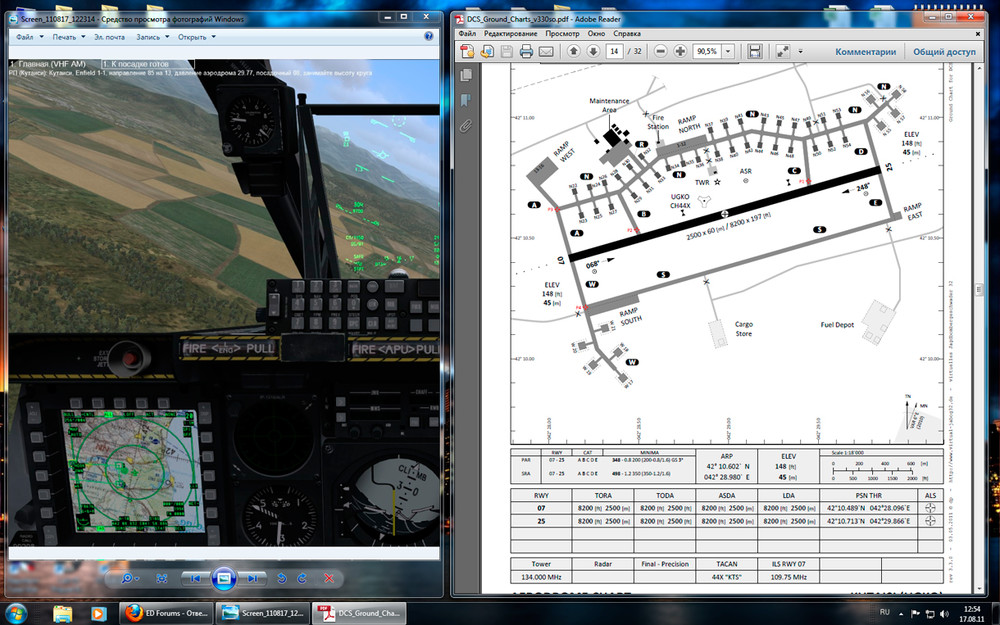Open the Комментарии pane
The height and width of the screenshot is (625, 1000).
click(x=865, y=52)
